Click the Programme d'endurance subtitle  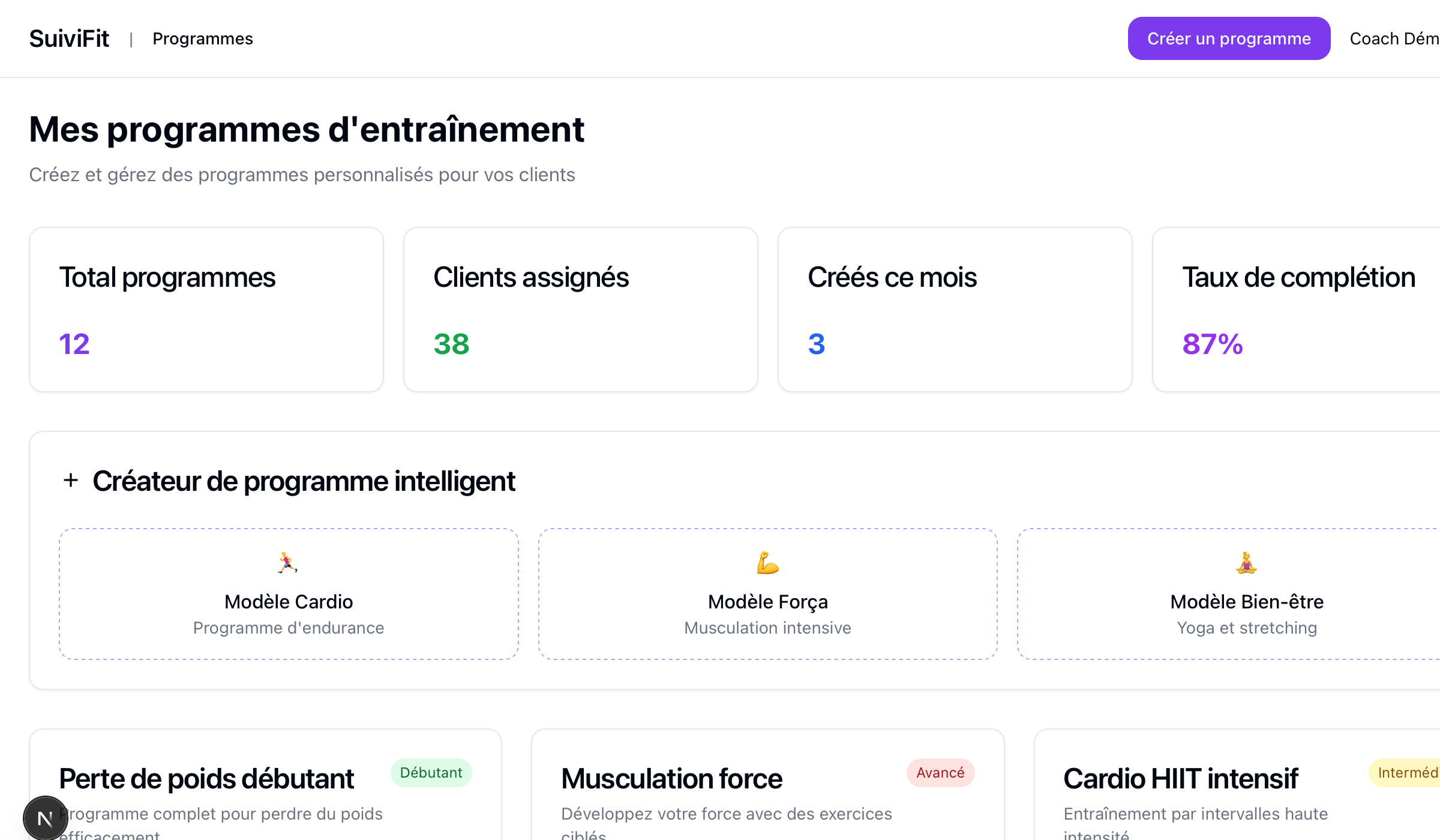click(x=289, y=628)
